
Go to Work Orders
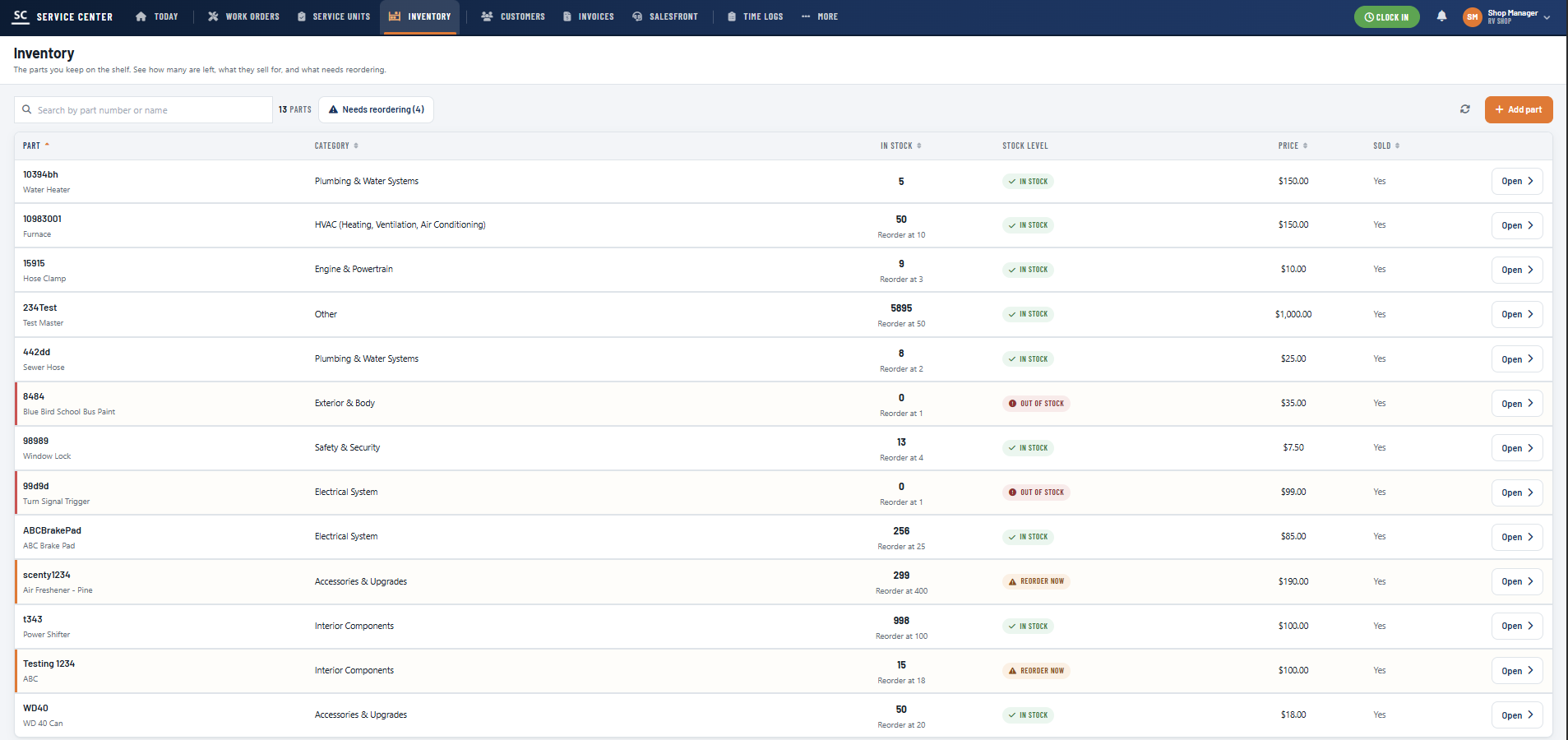point(243,16)
